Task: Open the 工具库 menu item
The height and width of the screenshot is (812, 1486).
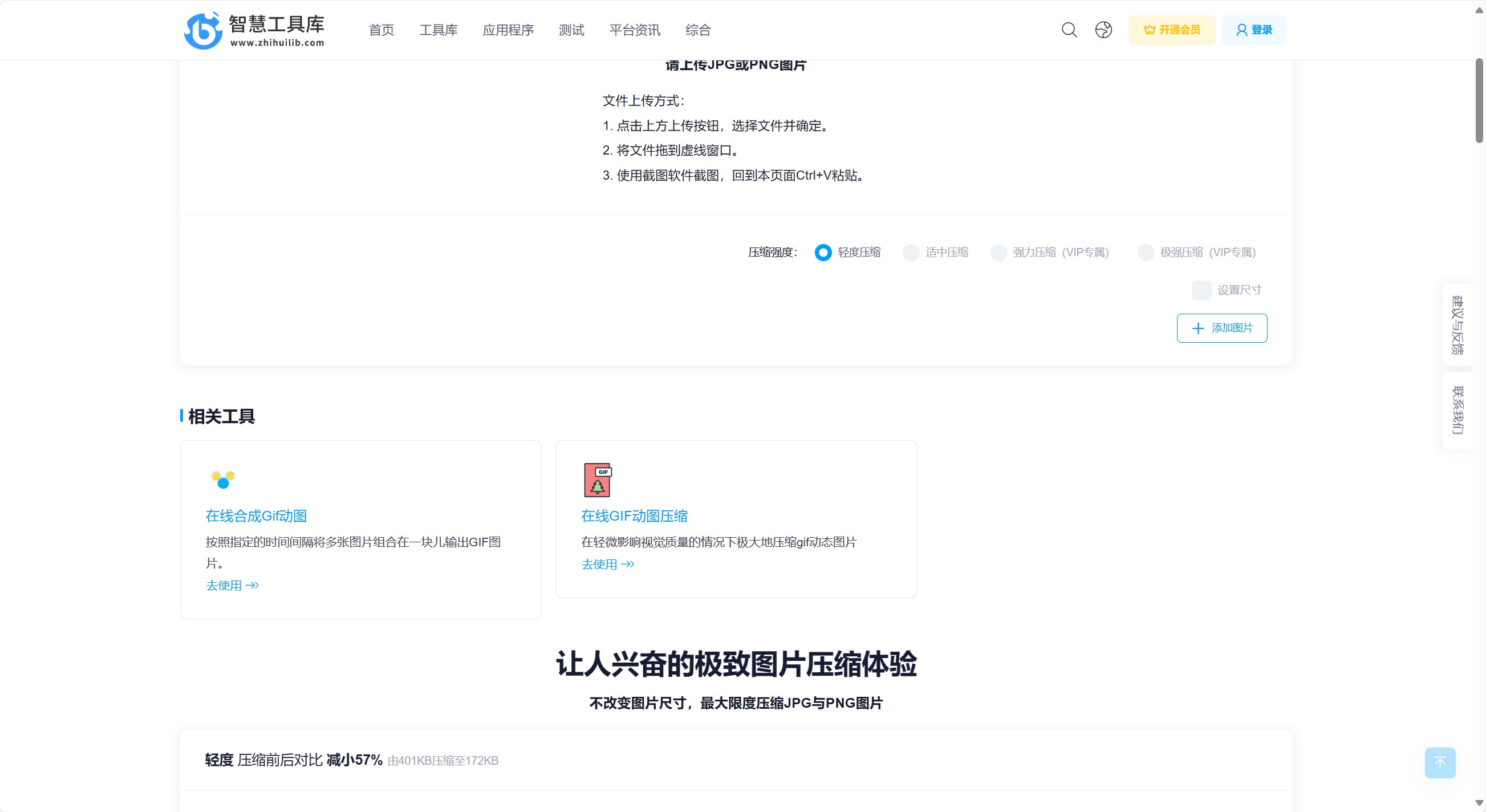Action: (x=439, y=30)
